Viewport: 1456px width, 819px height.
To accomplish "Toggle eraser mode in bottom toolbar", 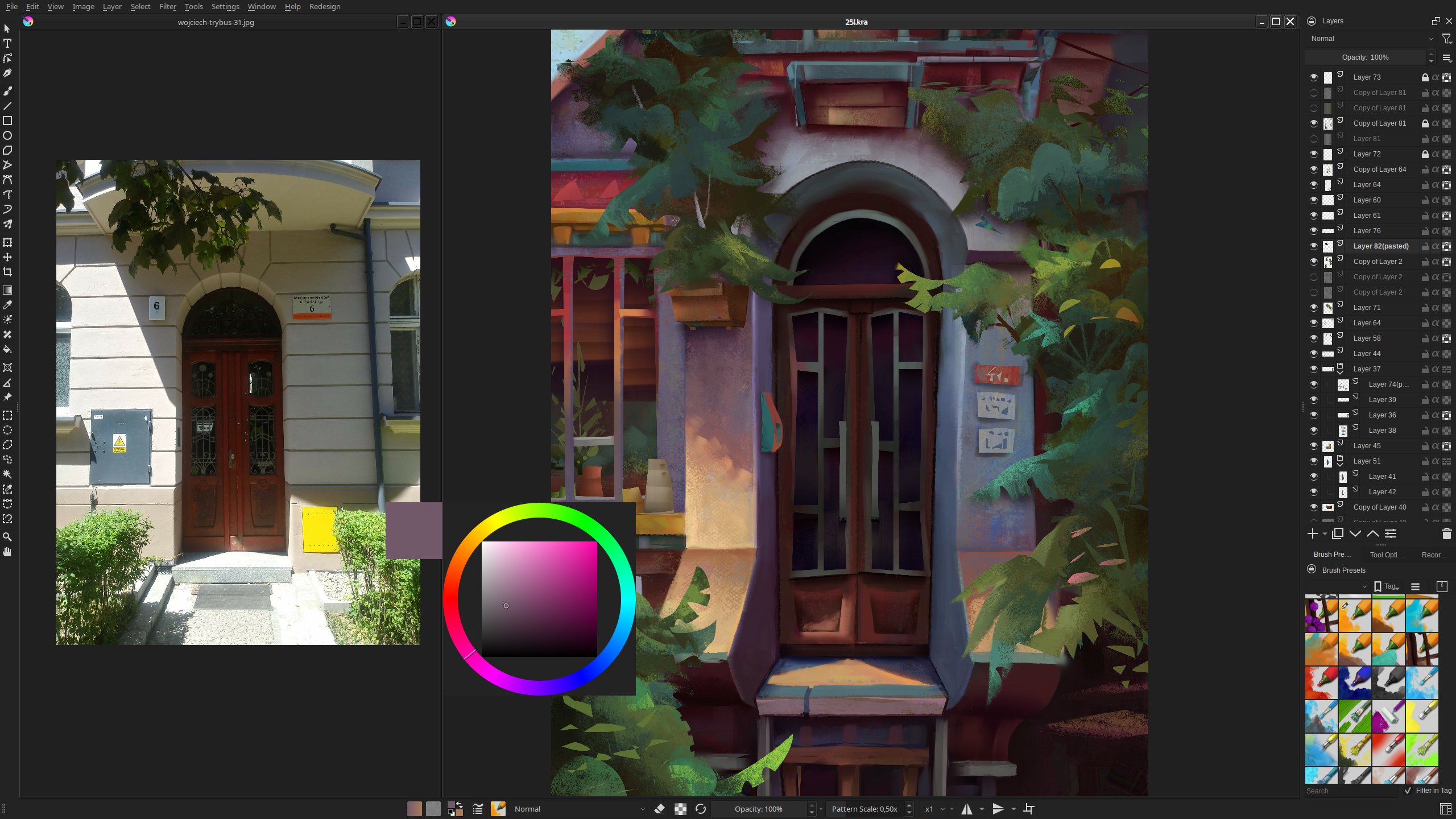I will tap(660, 809).
